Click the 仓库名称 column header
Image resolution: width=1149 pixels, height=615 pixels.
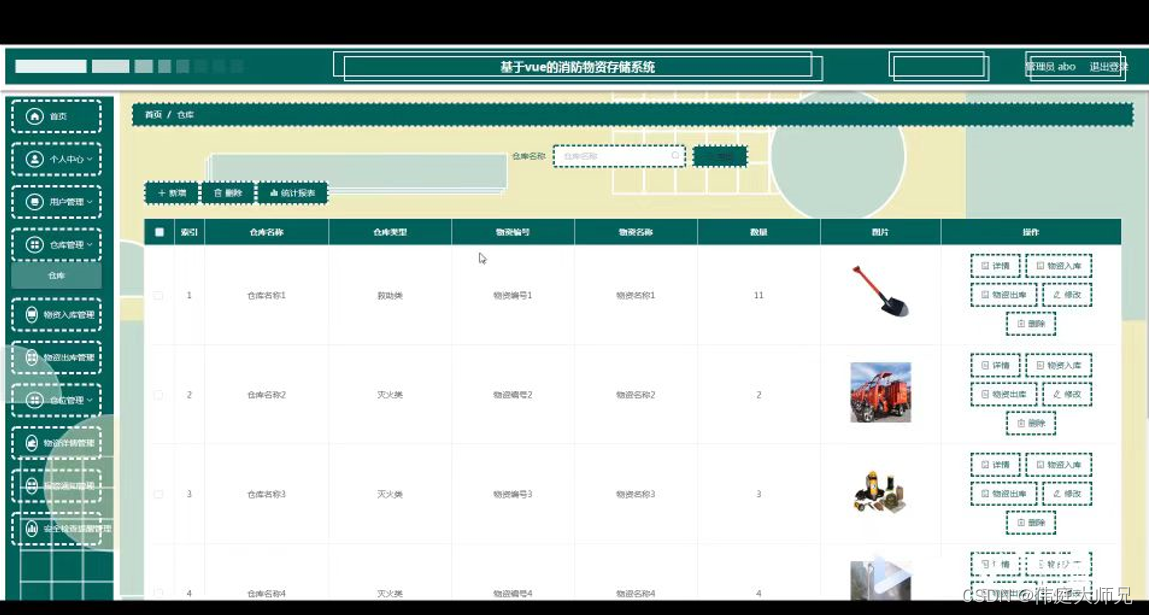coord(266,232)
